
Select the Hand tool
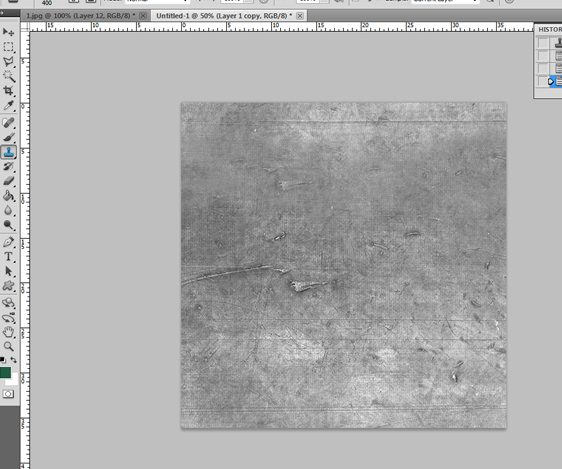point(8,332)
